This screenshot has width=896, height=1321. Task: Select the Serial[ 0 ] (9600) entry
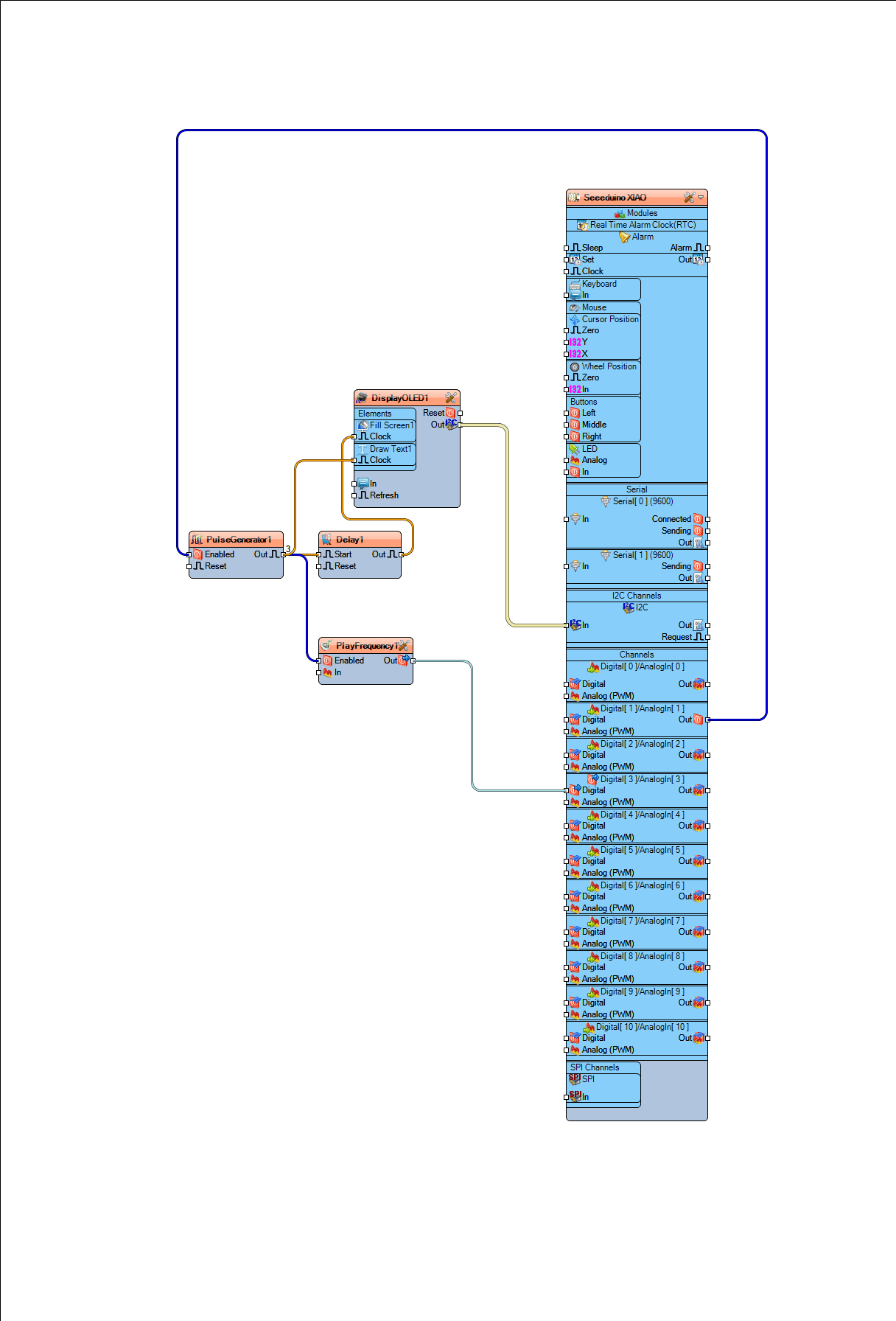(x=643, y=501)
